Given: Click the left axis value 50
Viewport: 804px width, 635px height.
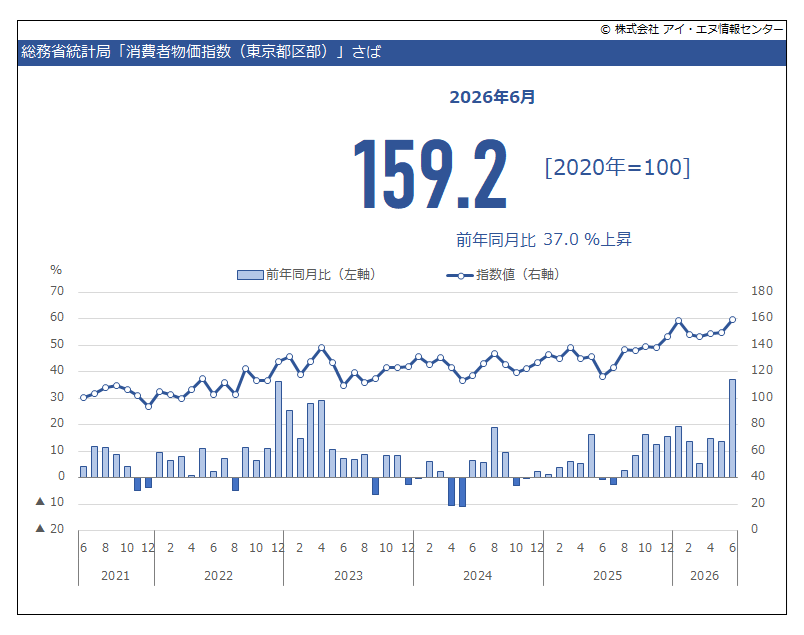Looking at the screenshot, I should point(57,344).
